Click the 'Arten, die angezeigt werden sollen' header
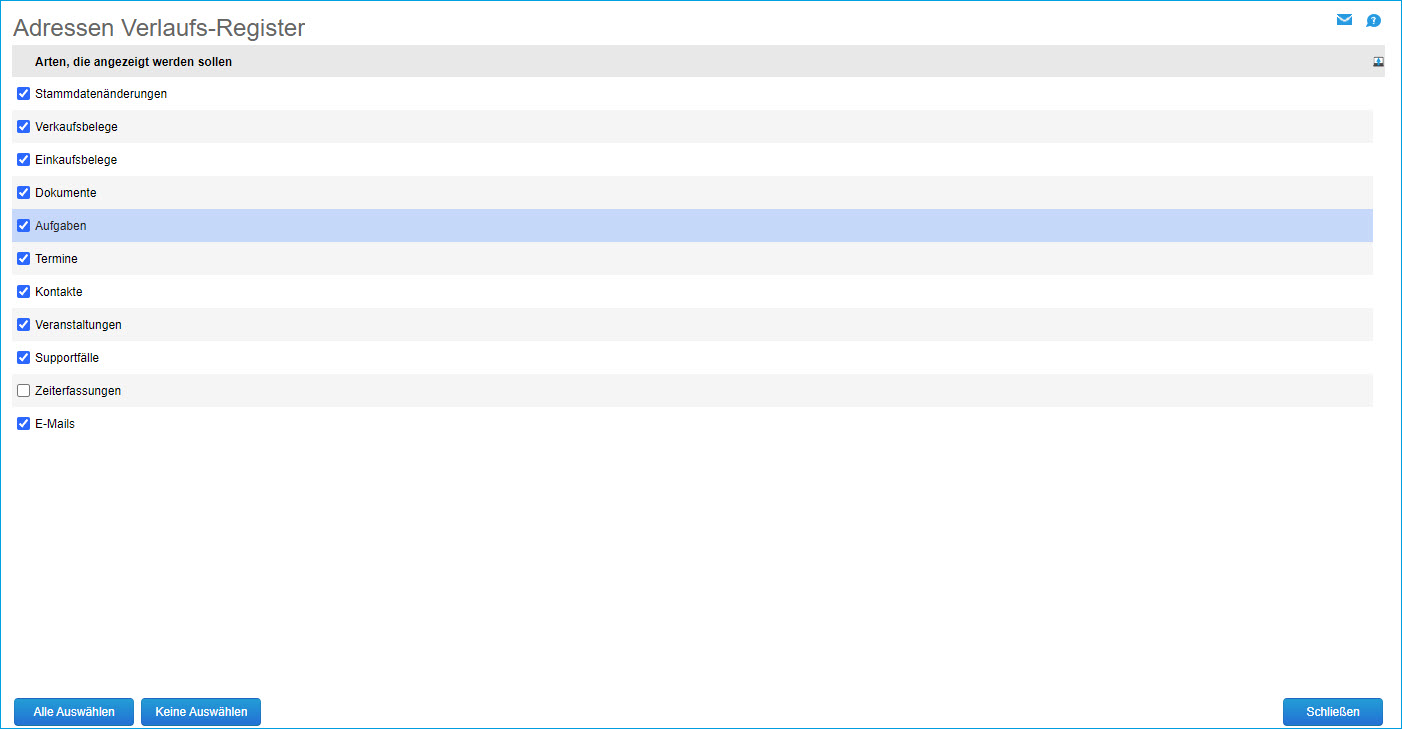Viewport: 1402px width, 729px height. tap(133, 62)
